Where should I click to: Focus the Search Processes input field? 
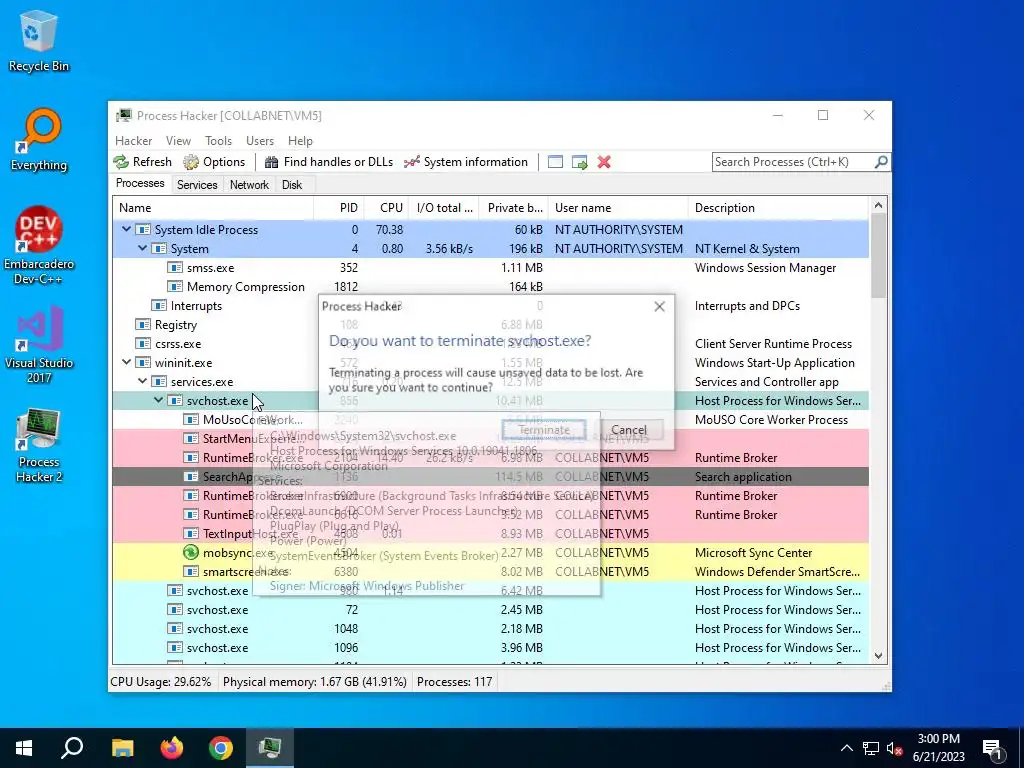tap(793, 162)
